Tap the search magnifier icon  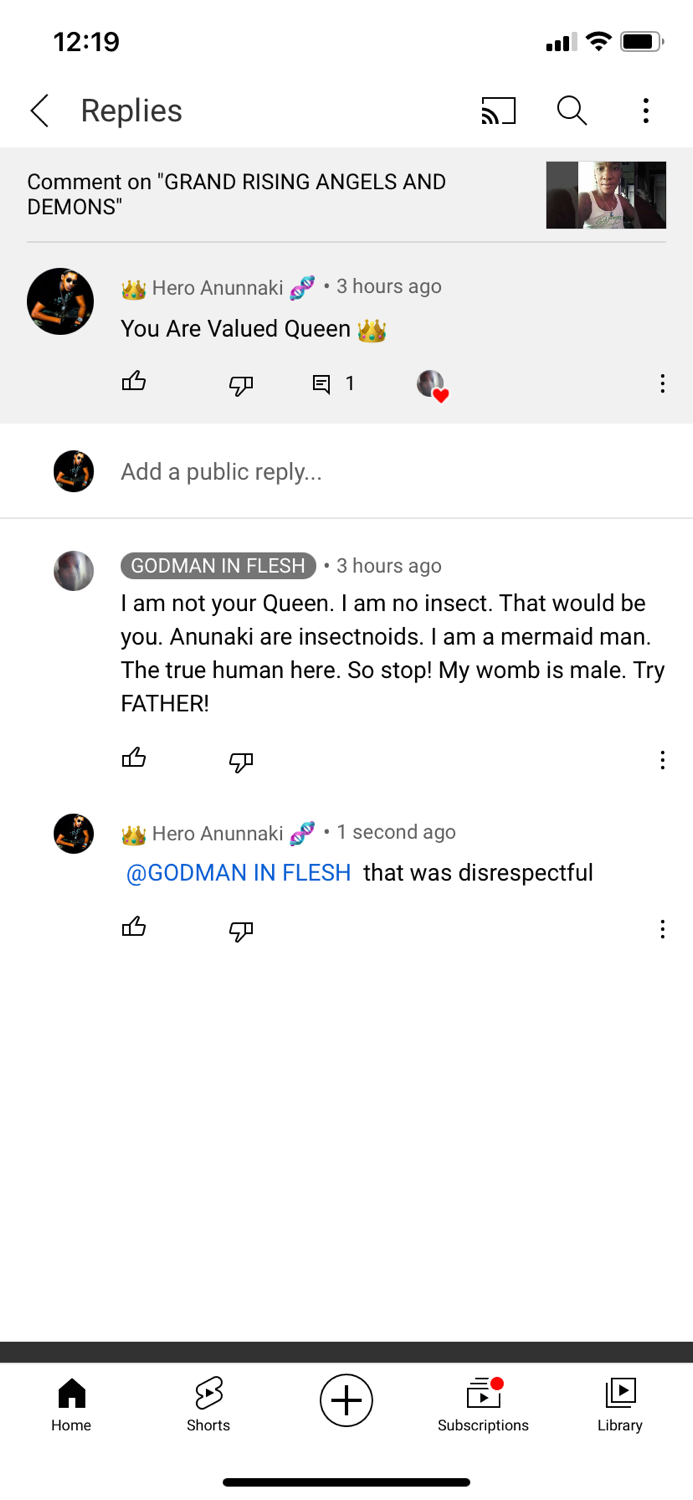571,111
